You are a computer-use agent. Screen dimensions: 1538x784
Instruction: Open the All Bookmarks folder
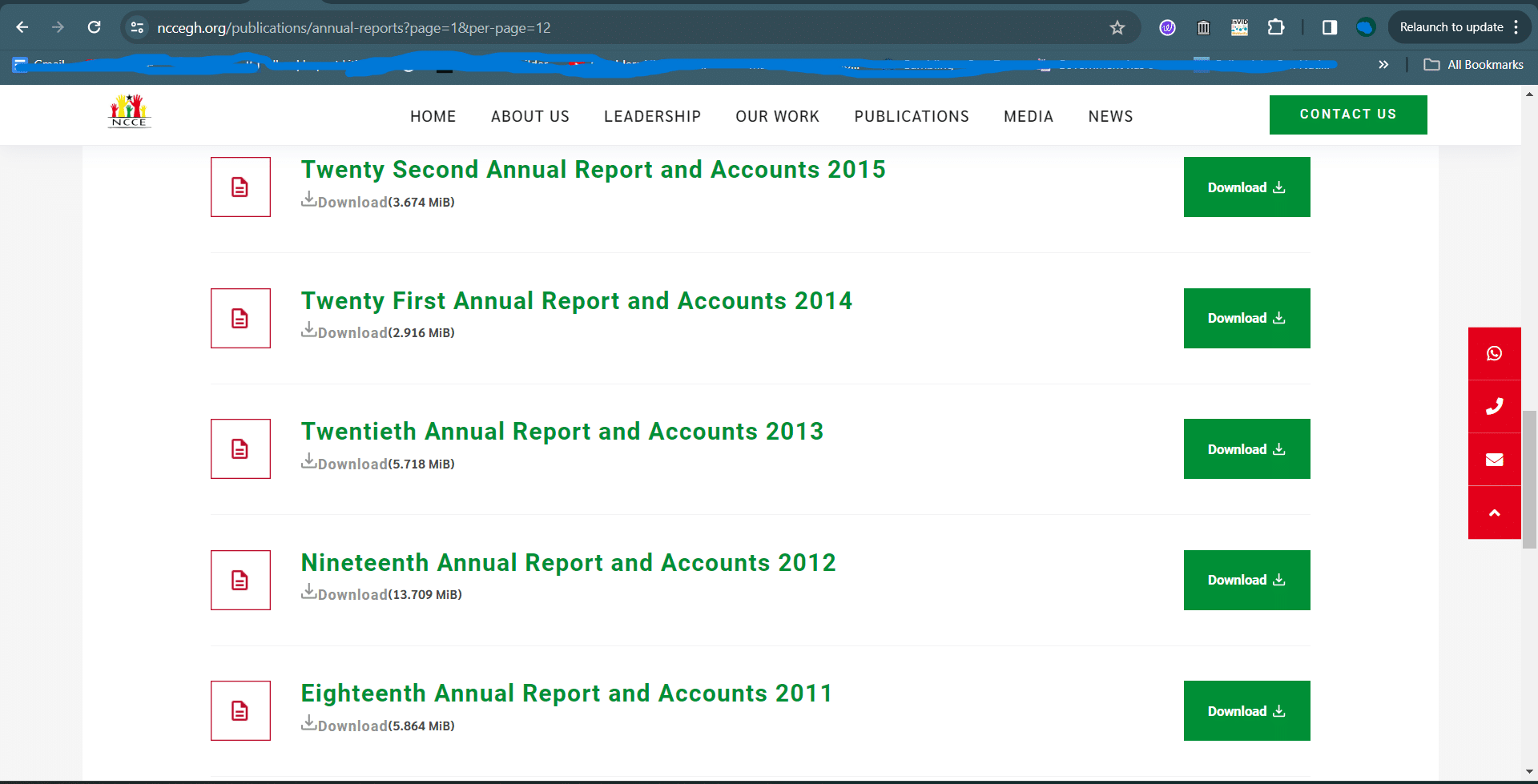tap(1474, 65)
